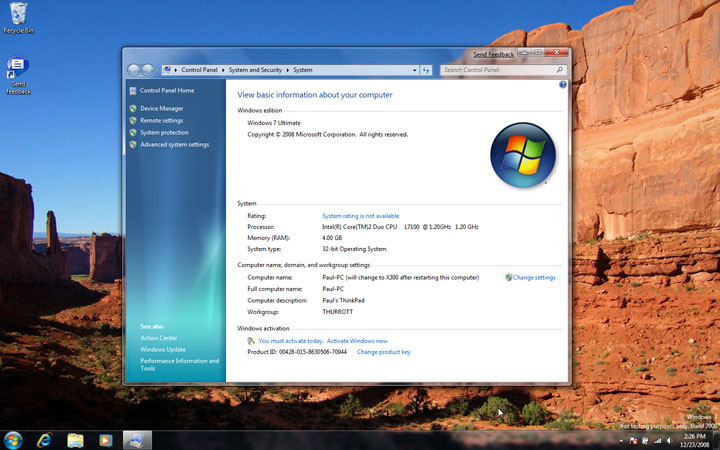This screenshot has width=720, height=450.
Task: Open Advanced system settings
Action: coord(174,144)
